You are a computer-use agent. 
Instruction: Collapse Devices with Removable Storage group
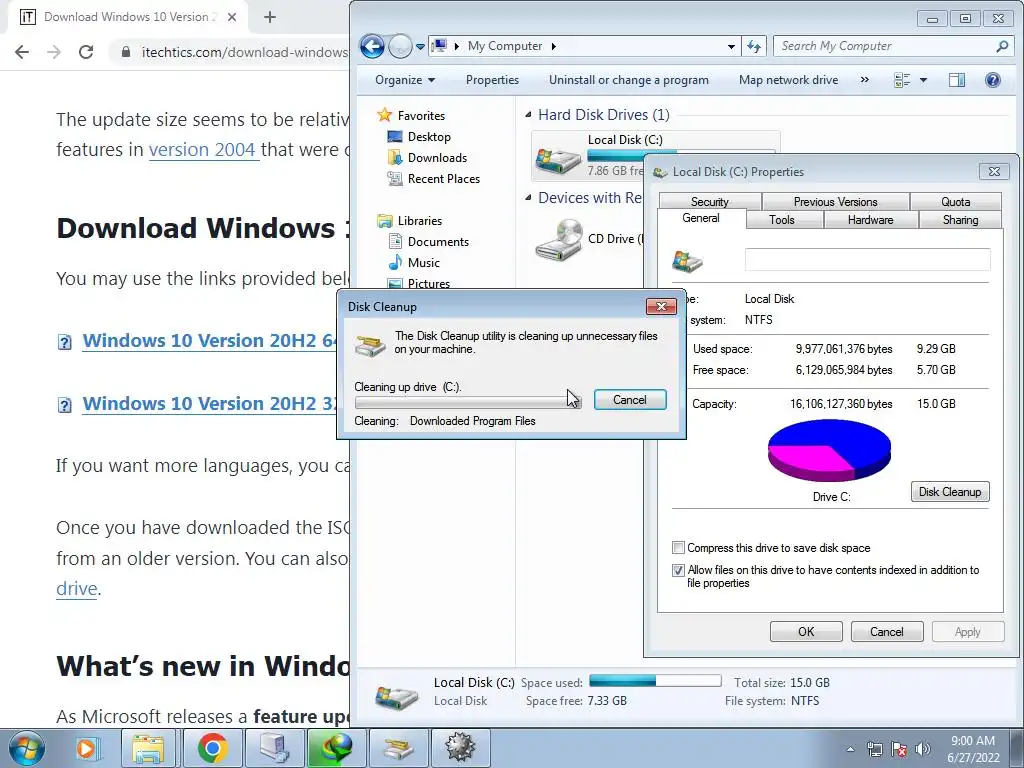pos(528,197)
